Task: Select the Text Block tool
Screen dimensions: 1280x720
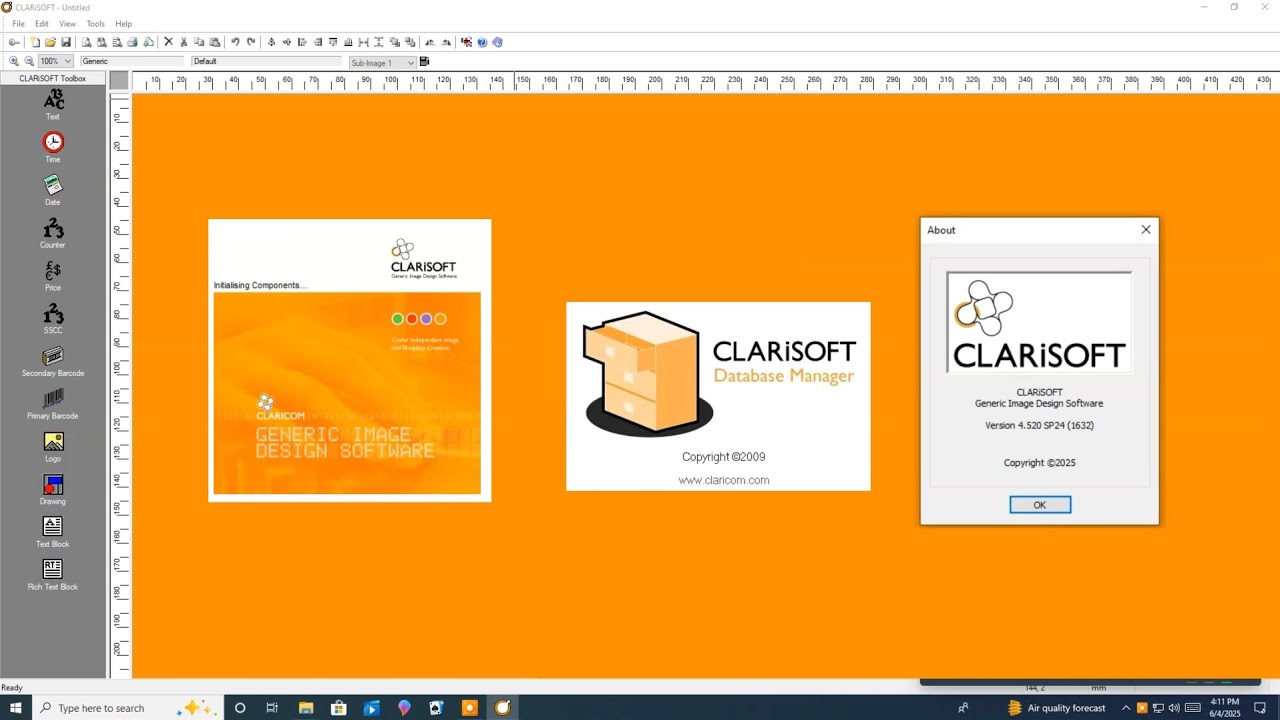Action: click(53, 532)
